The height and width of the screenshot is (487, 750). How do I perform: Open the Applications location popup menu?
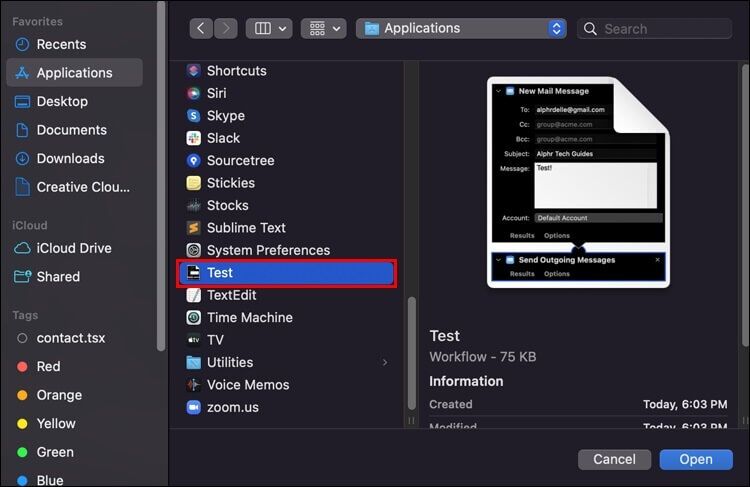462,29
